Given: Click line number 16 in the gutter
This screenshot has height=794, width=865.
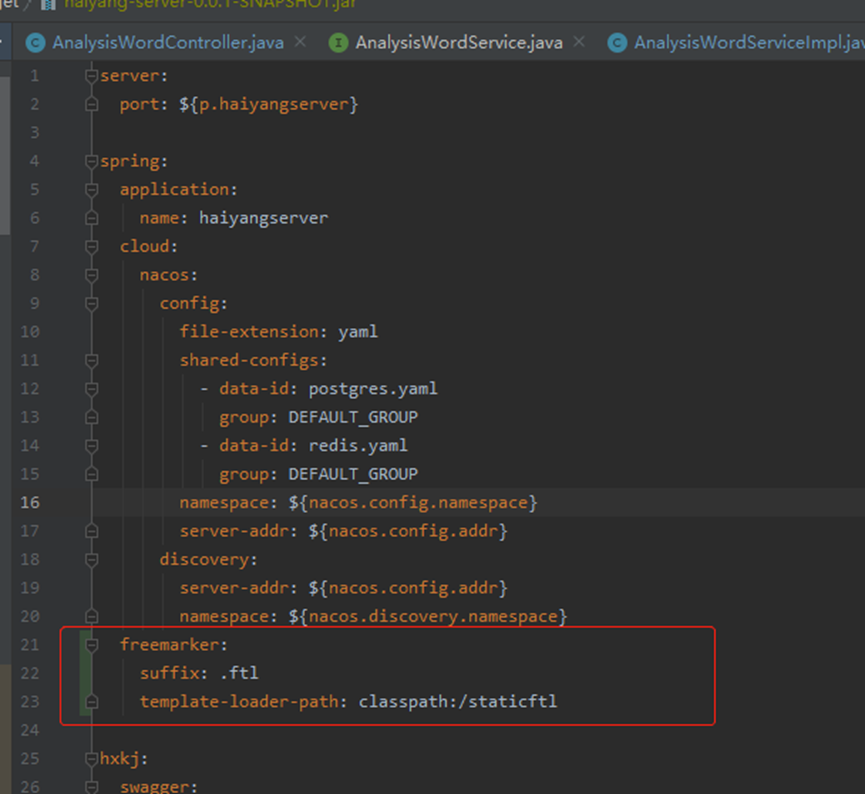Looking at the screenshot, I should coord(30,503).
